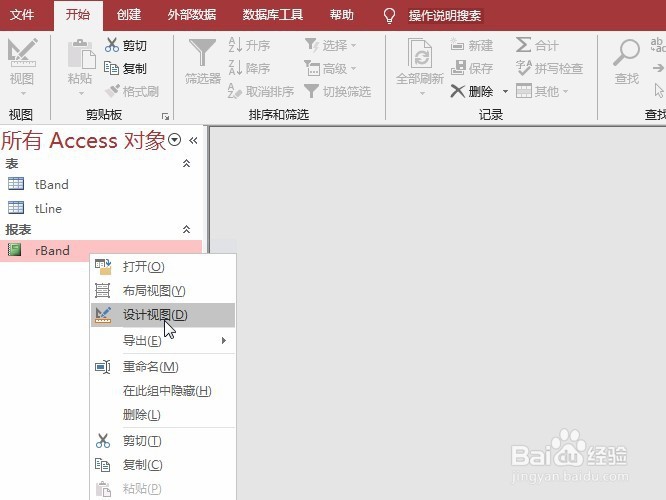Image resolution: width=666 pixels, height=500 pixels.
Task: Click the rBand report icon
Action: point(15,250)
